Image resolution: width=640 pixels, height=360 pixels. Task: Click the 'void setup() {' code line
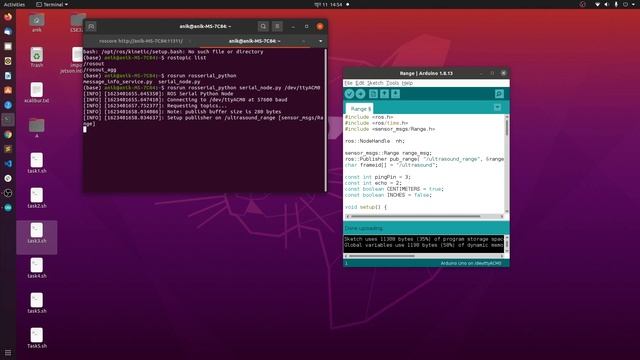tap(365, 207)
